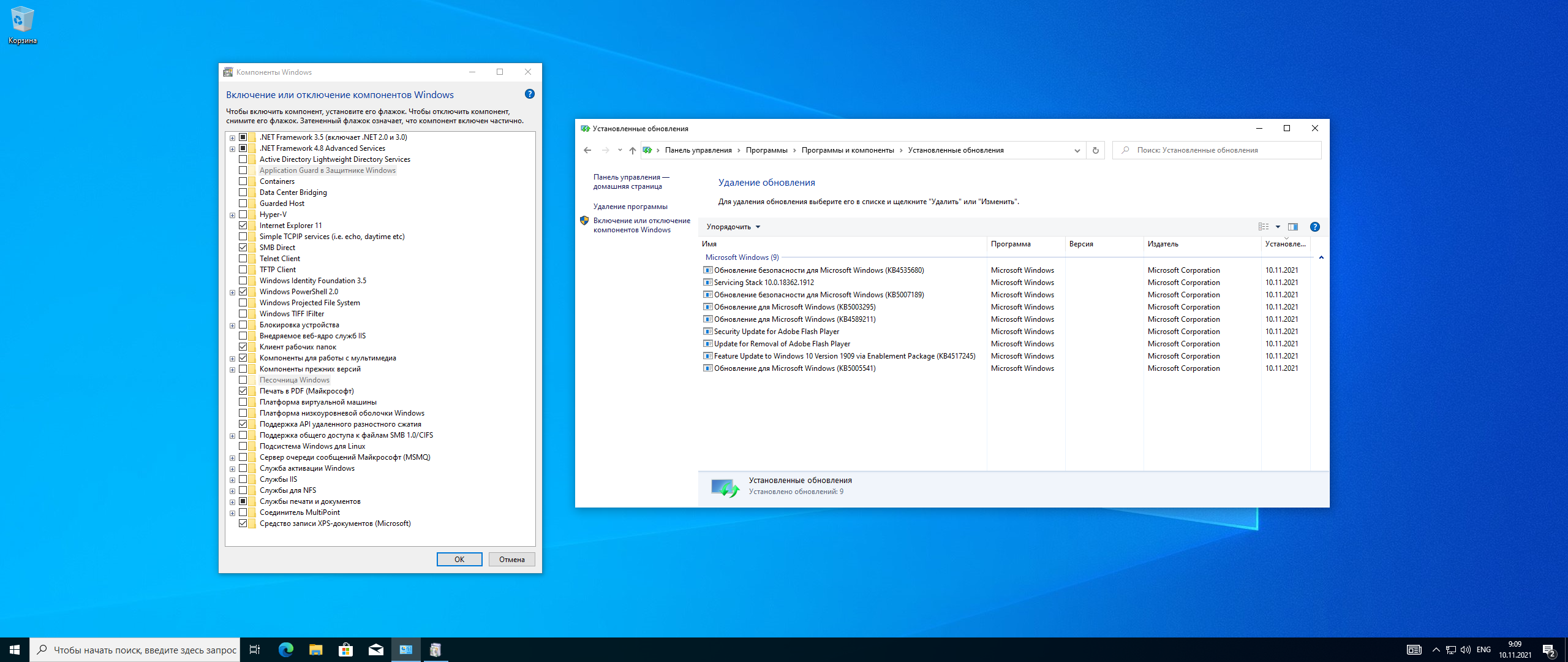Expand Windows PowerShell 2.0 node
1568x662 pixels.
[232, 292]
